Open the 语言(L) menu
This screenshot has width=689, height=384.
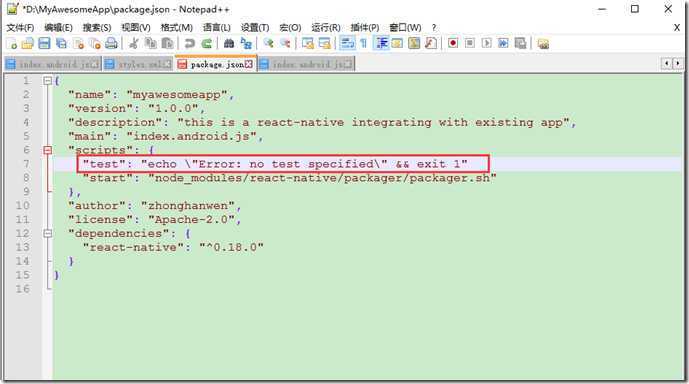[217, 28]
